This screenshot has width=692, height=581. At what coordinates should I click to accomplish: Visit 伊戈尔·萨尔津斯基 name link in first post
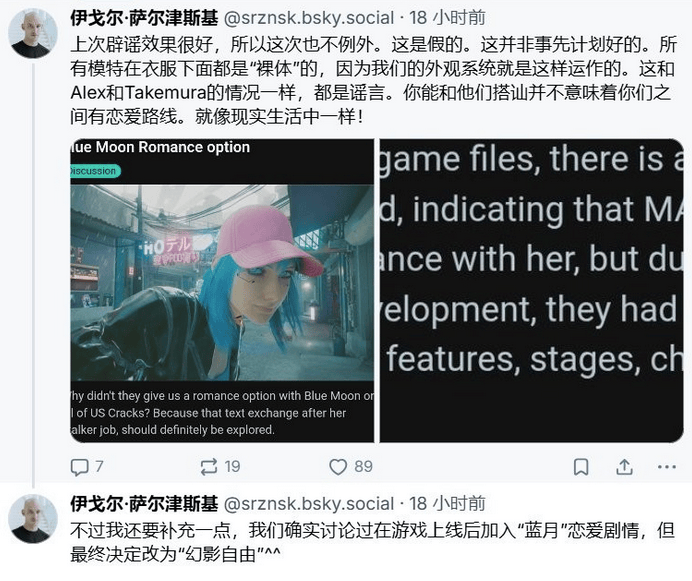(x=144, y=18)
